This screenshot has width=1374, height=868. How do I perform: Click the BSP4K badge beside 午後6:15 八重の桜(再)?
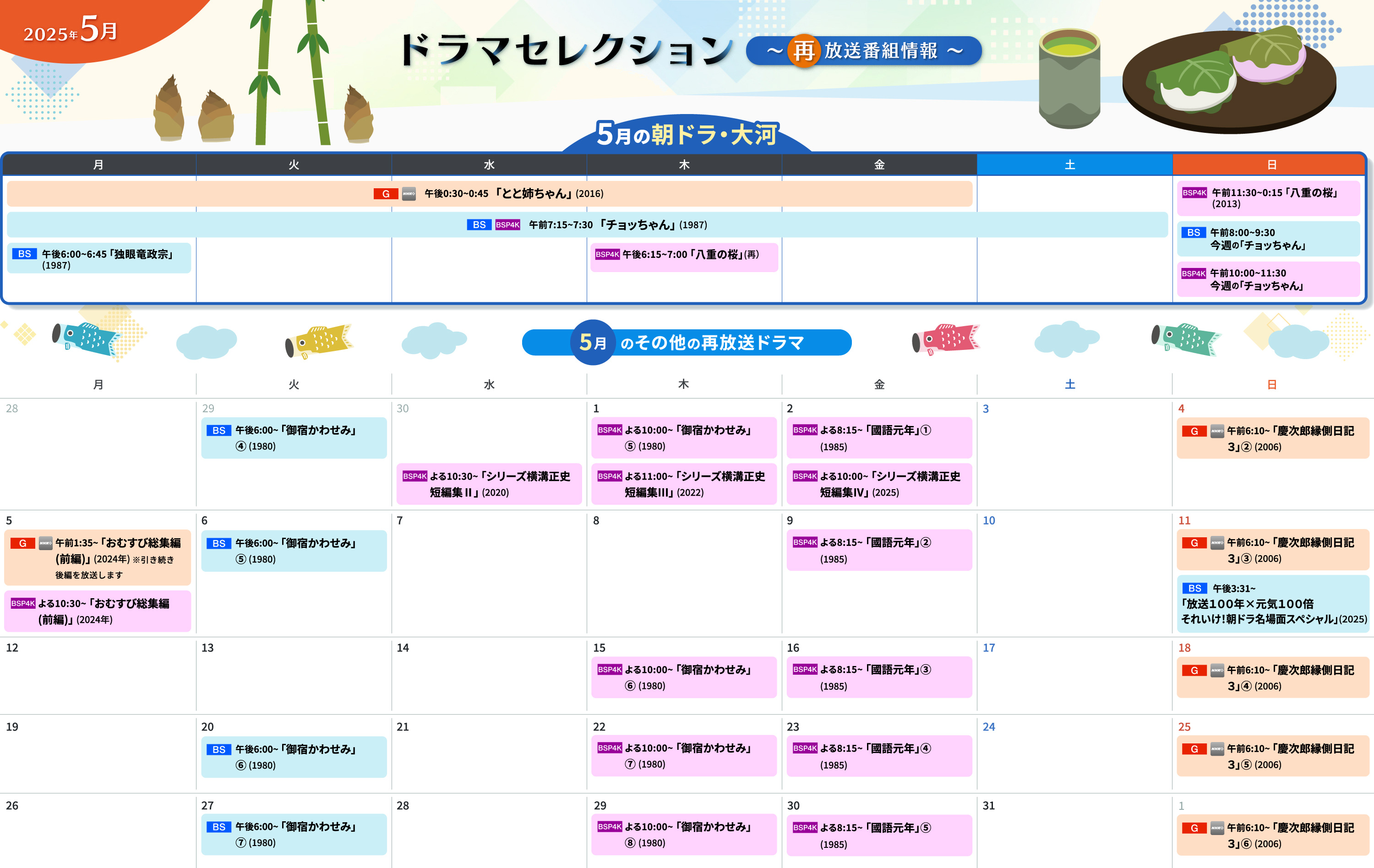point(607,255)
